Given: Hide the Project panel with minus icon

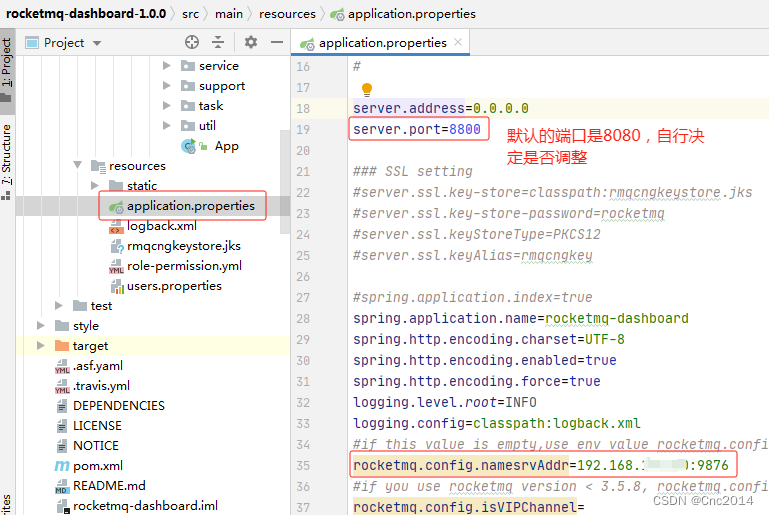Looking at the screenshot, I should click(x=277, y=42).
